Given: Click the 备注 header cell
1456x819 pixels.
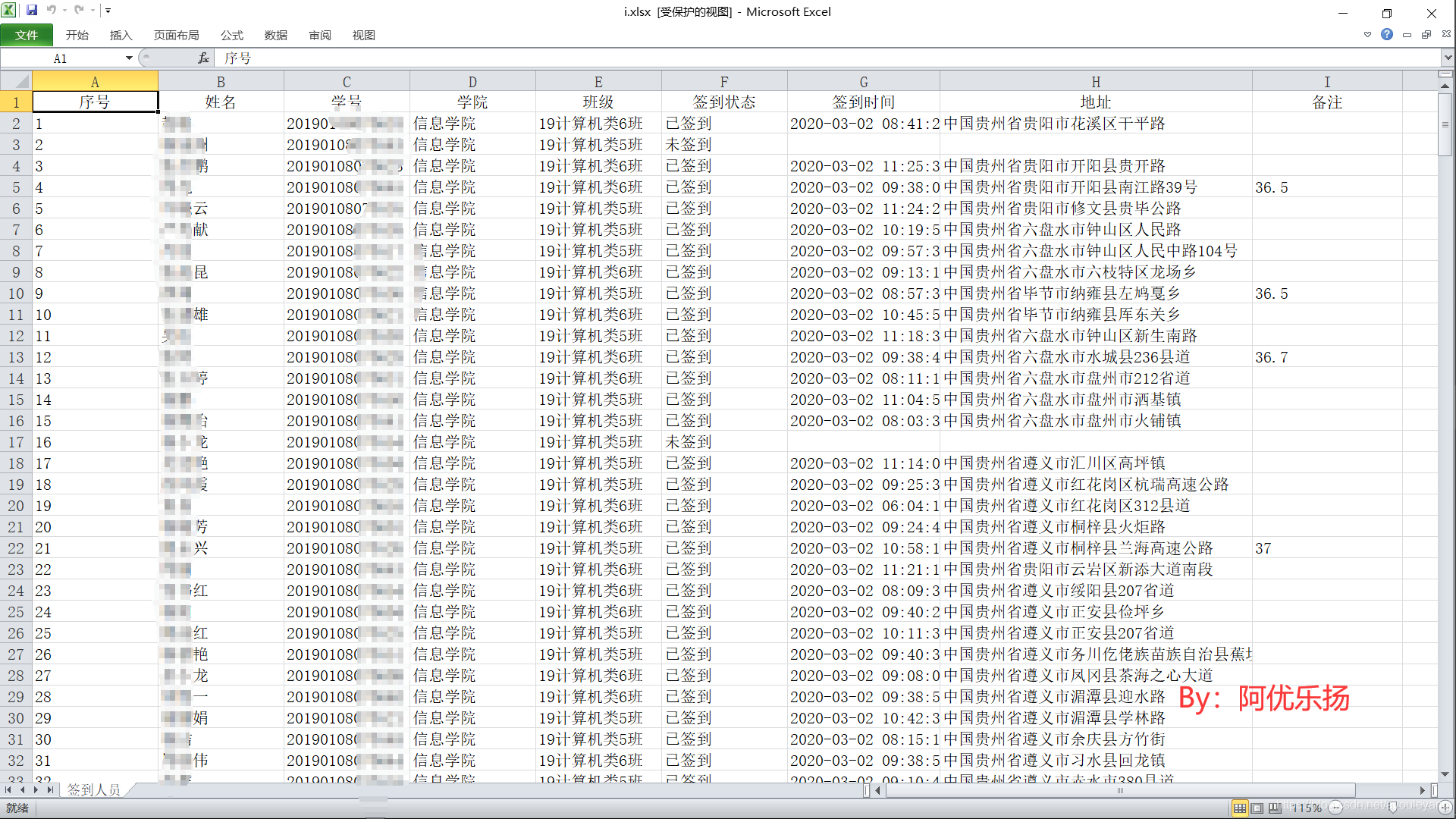Looking at the screenshot, I should point(1327,102).
